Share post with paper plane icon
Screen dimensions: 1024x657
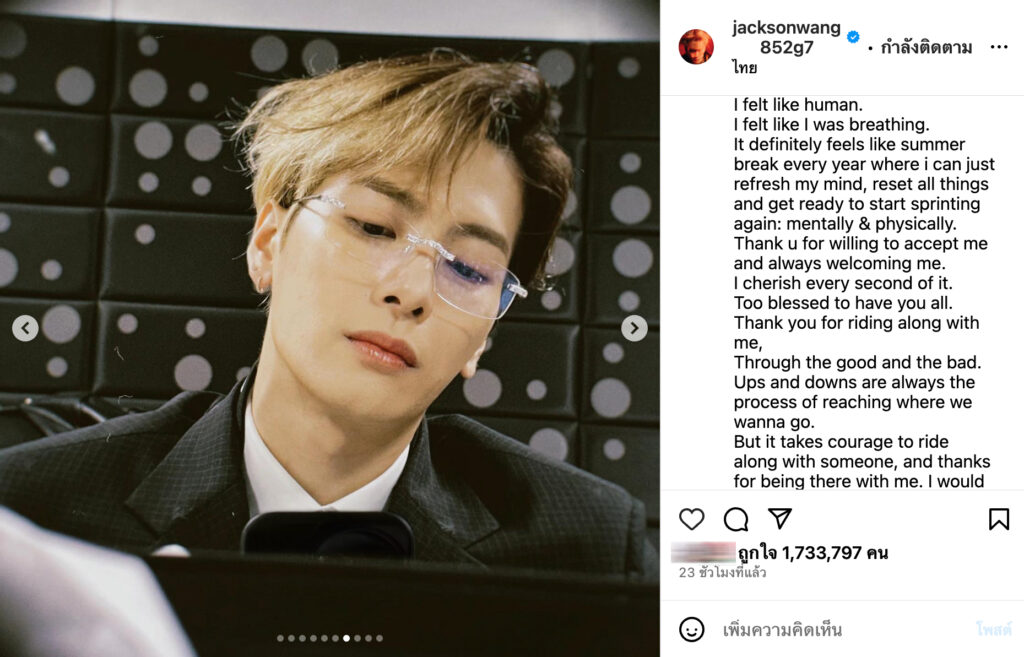click(780, 518)
